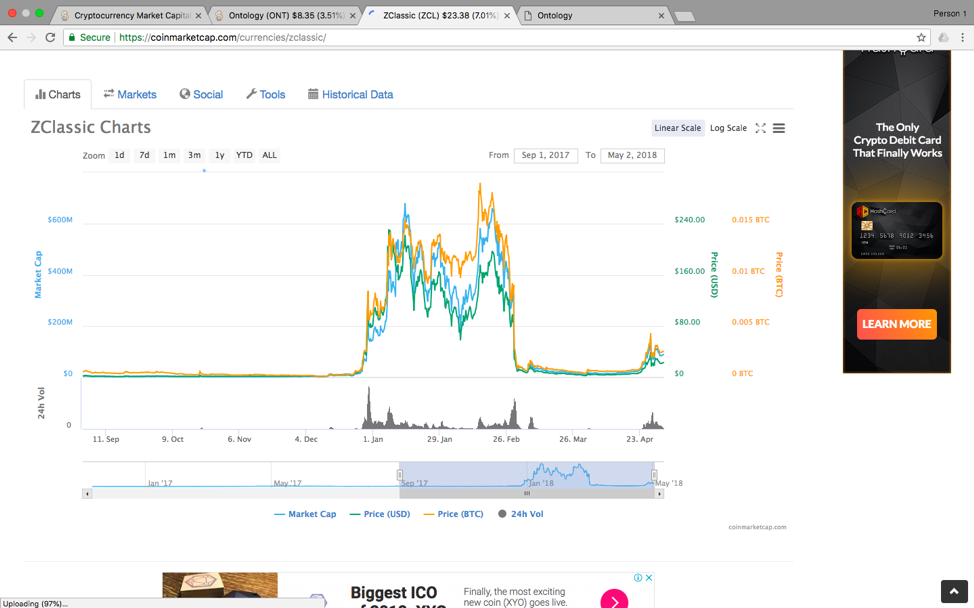
Task: Switch to Cryptocurrency Market Capital tab
Action: point(130,16)
